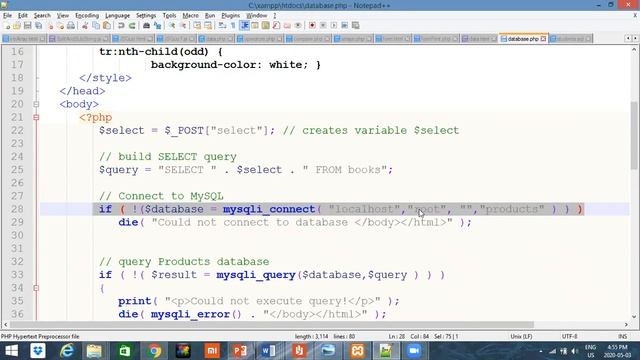Viewport: 640px width, 360px height.
Task: Collapse the body fold marker at line 20
Action: pos(36,104)
